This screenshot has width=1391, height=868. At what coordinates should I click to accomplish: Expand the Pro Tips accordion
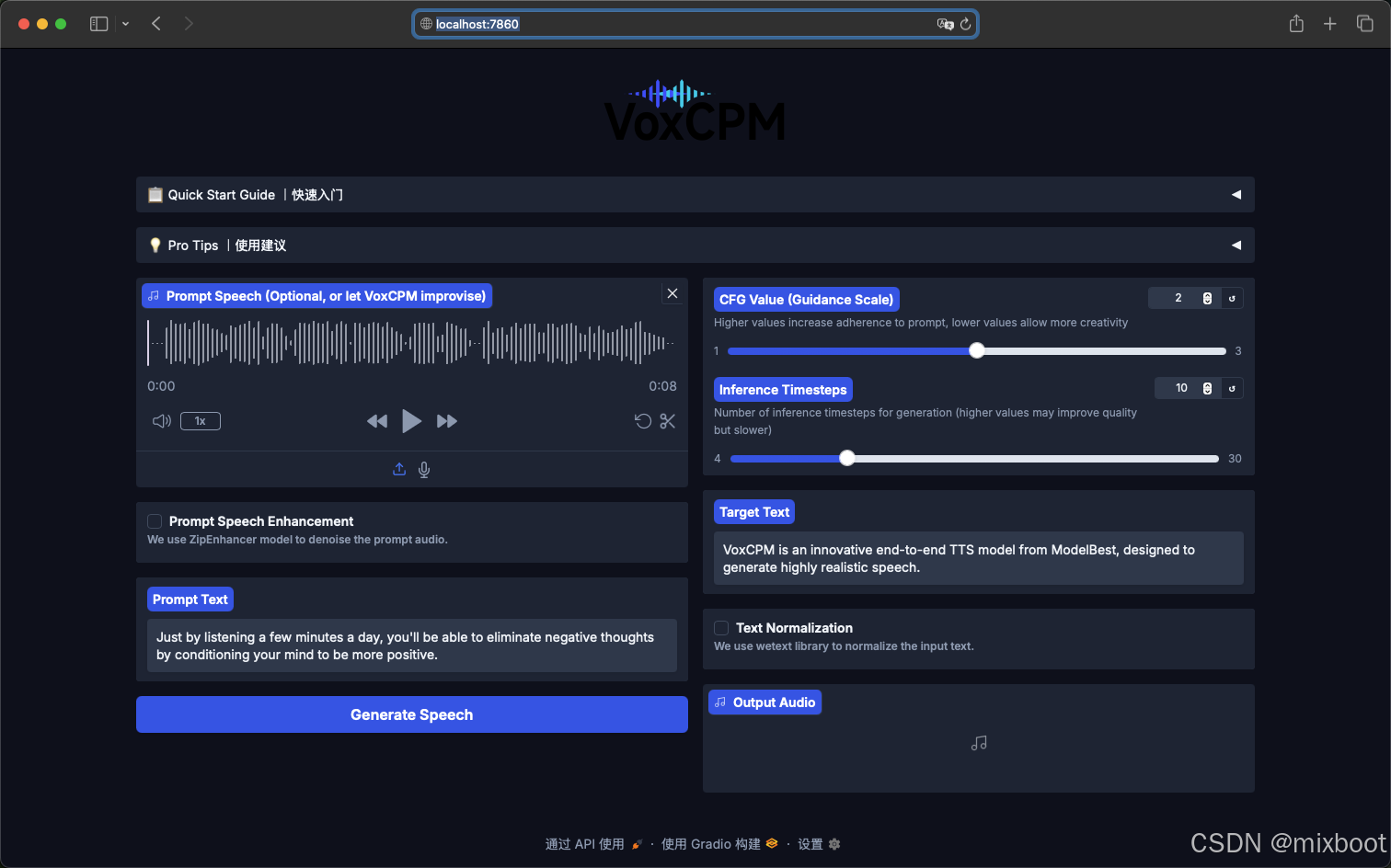click(x=695, y=246)
